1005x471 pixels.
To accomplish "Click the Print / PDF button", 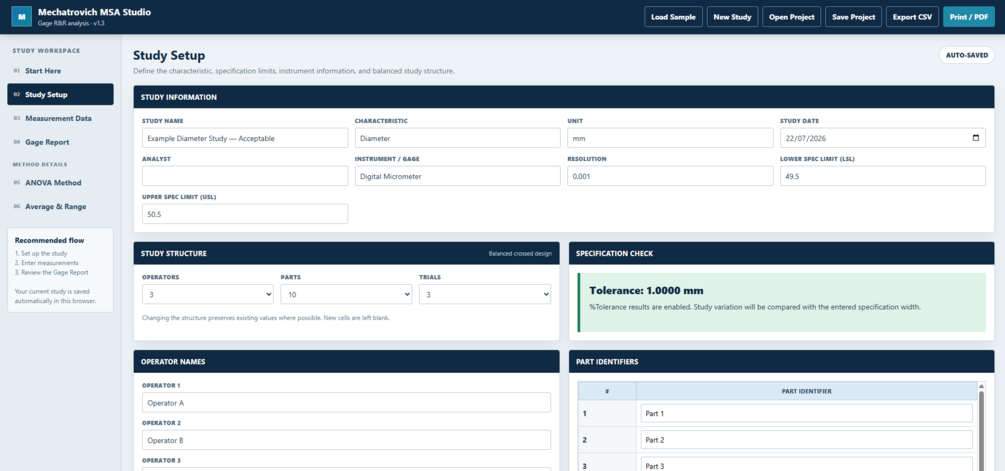I will 968,17.
